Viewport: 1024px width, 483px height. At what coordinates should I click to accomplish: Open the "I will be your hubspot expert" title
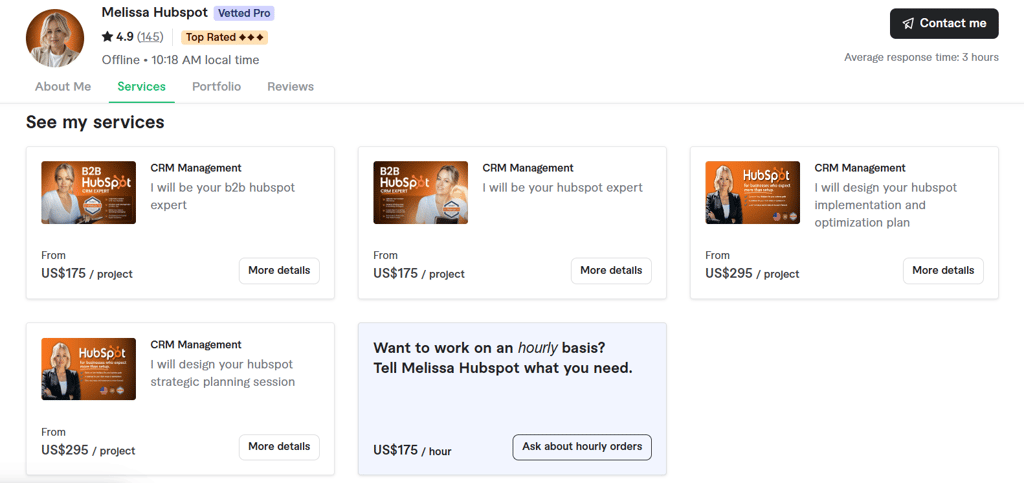(562, 188)
